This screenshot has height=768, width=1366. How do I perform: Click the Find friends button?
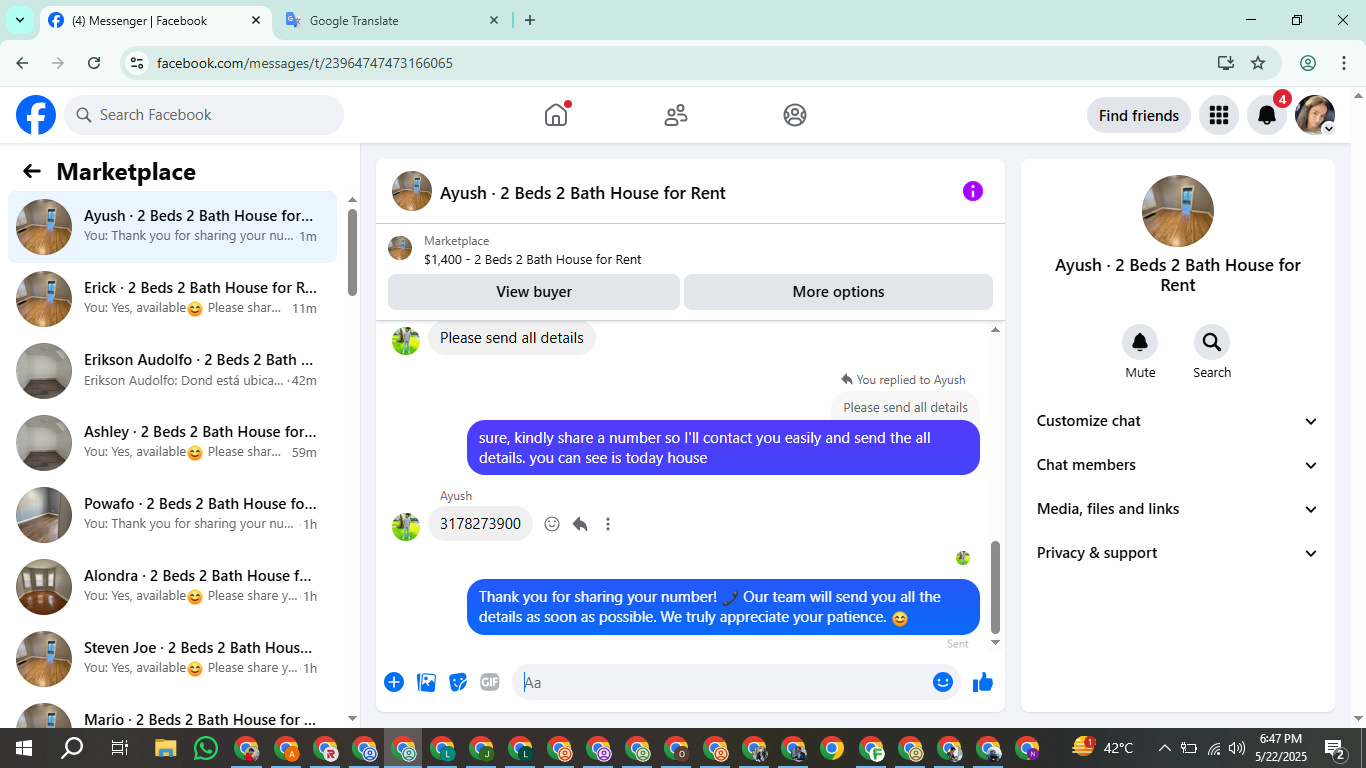click(x=1139, y=115)
